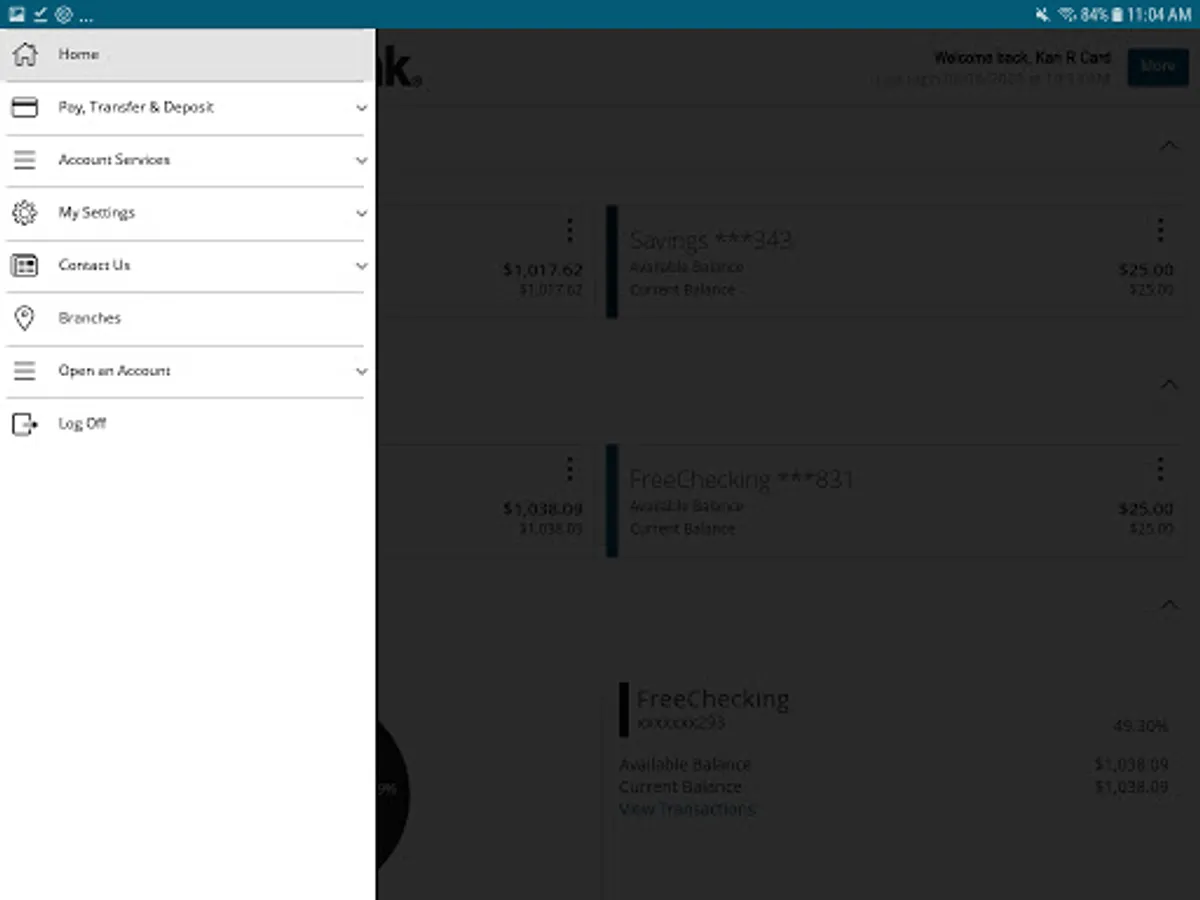1200x900 pixels.
Task: Select Branches menu item
Action: pyautogui.click(x=188, y=318)
